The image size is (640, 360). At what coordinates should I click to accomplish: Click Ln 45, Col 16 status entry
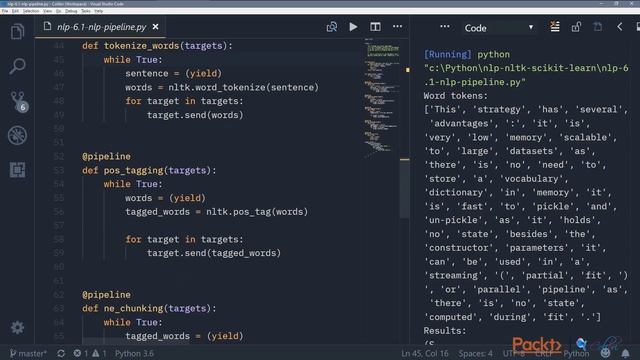pyautogui.click(x=424, y=353)
